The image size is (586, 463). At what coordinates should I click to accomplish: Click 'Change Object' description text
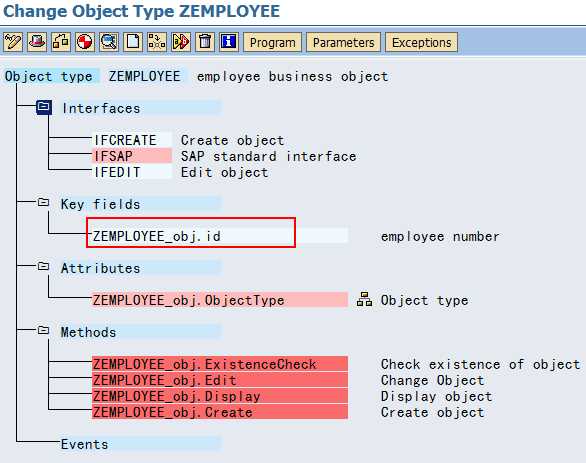[432, 380]
